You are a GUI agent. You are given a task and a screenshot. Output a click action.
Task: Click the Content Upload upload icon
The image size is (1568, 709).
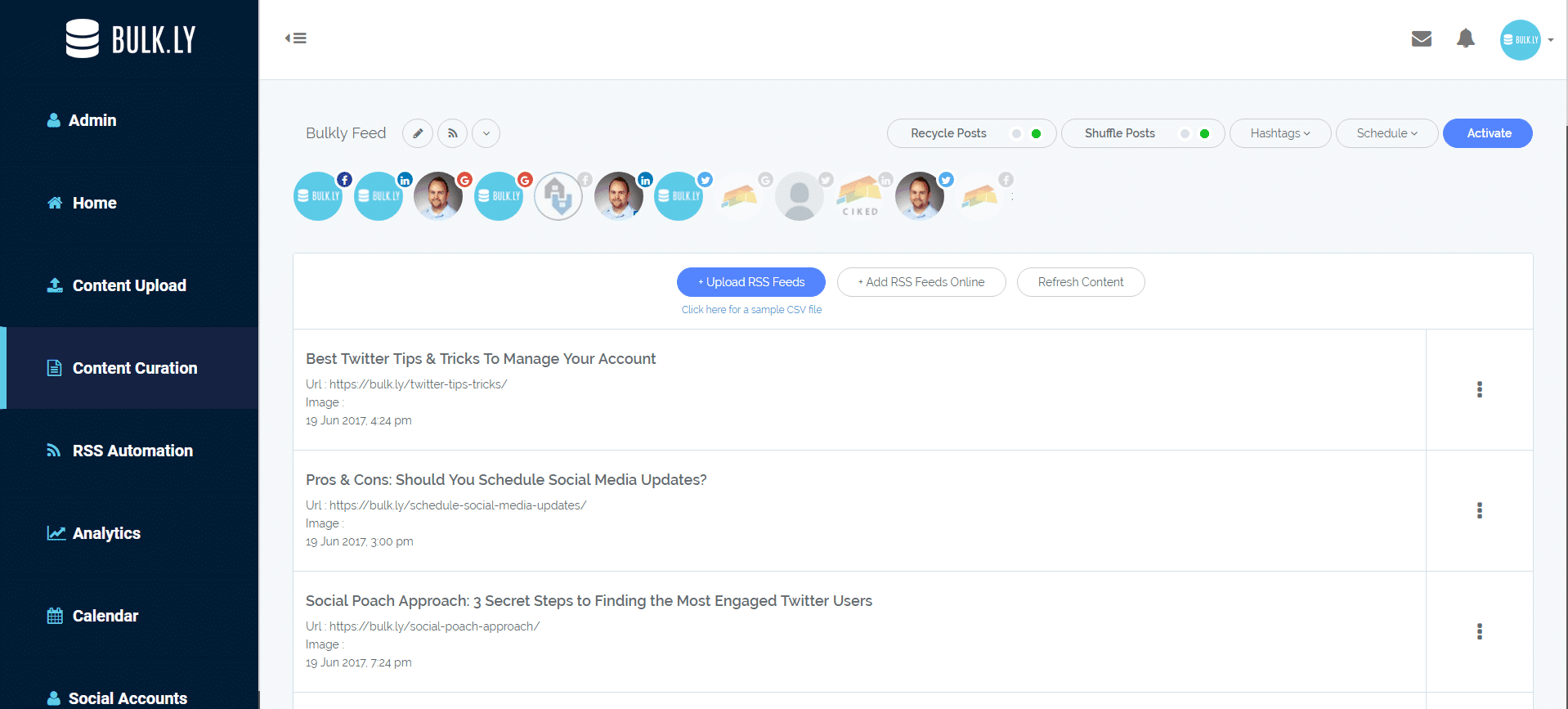pos(55,285)
